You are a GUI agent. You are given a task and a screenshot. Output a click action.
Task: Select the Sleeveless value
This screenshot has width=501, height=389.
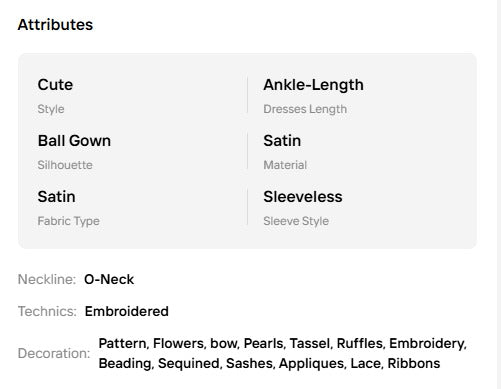pos(303,197)
